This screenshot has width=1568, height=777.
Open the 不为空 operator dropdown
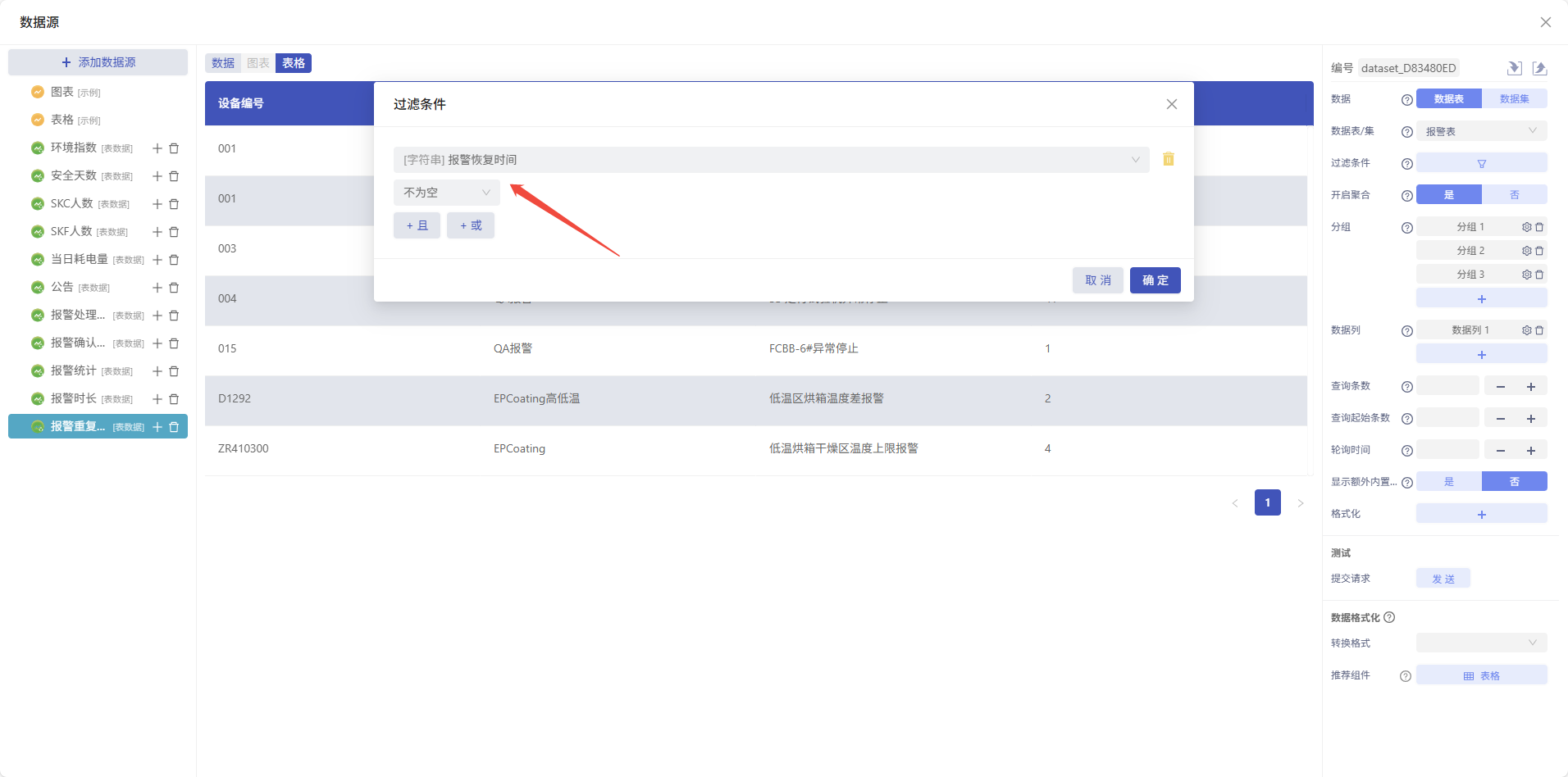[x=446, y=193]
